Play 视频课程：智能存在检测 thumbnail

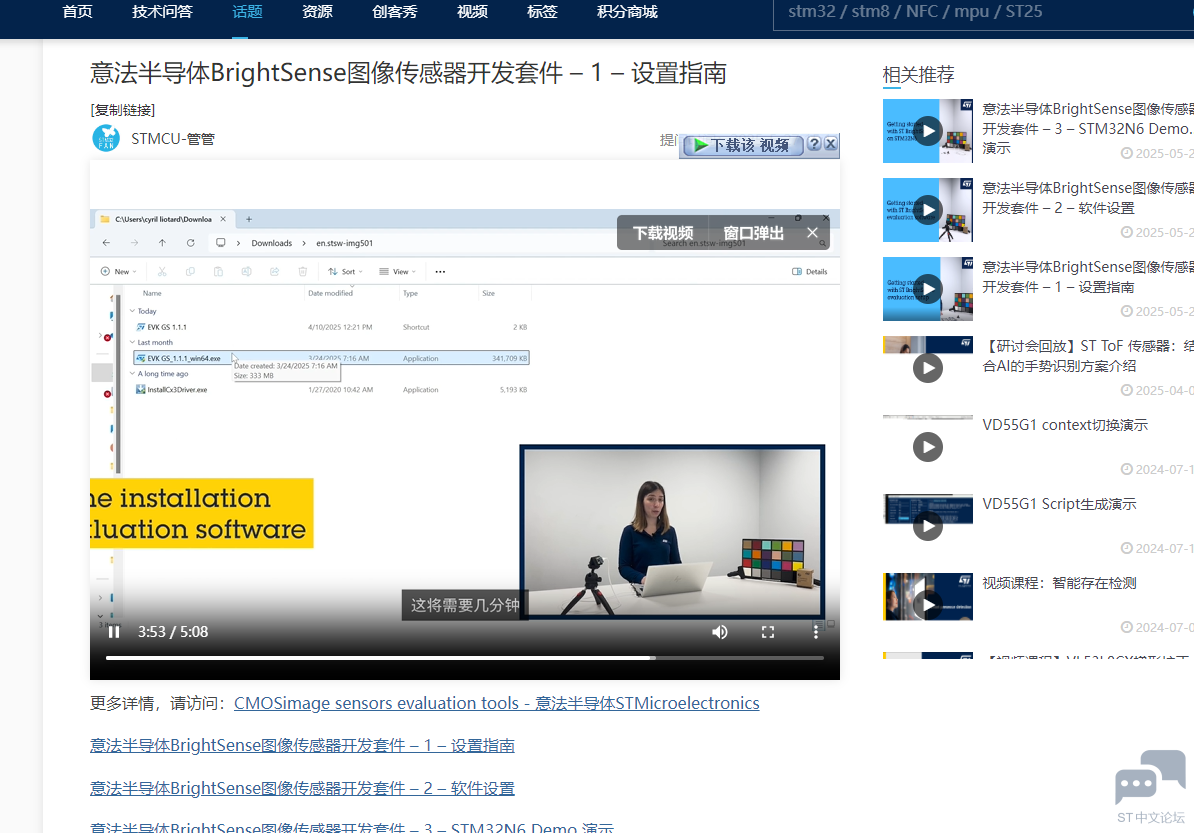coord(927,605)
